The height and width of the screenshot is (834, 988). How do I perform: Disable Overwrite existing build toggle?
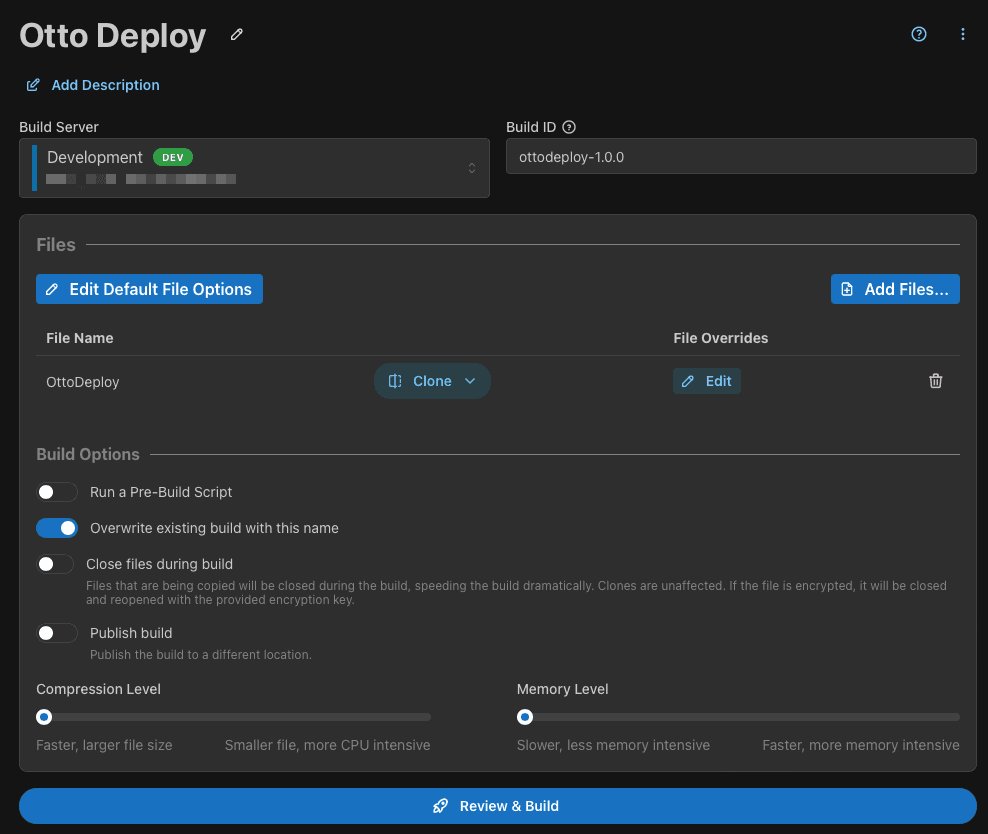(57, 528)
